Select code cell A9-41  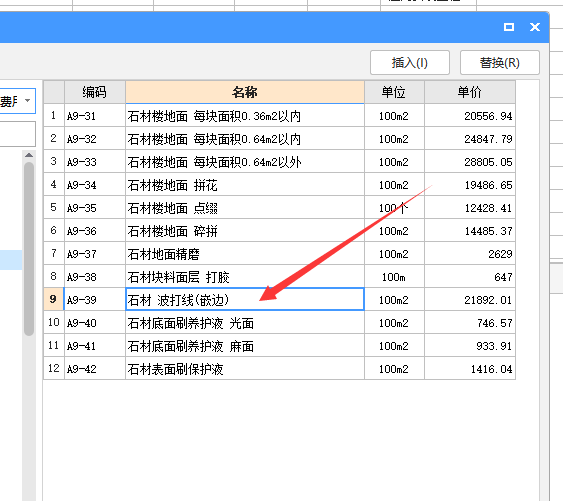tap(95, 345)
